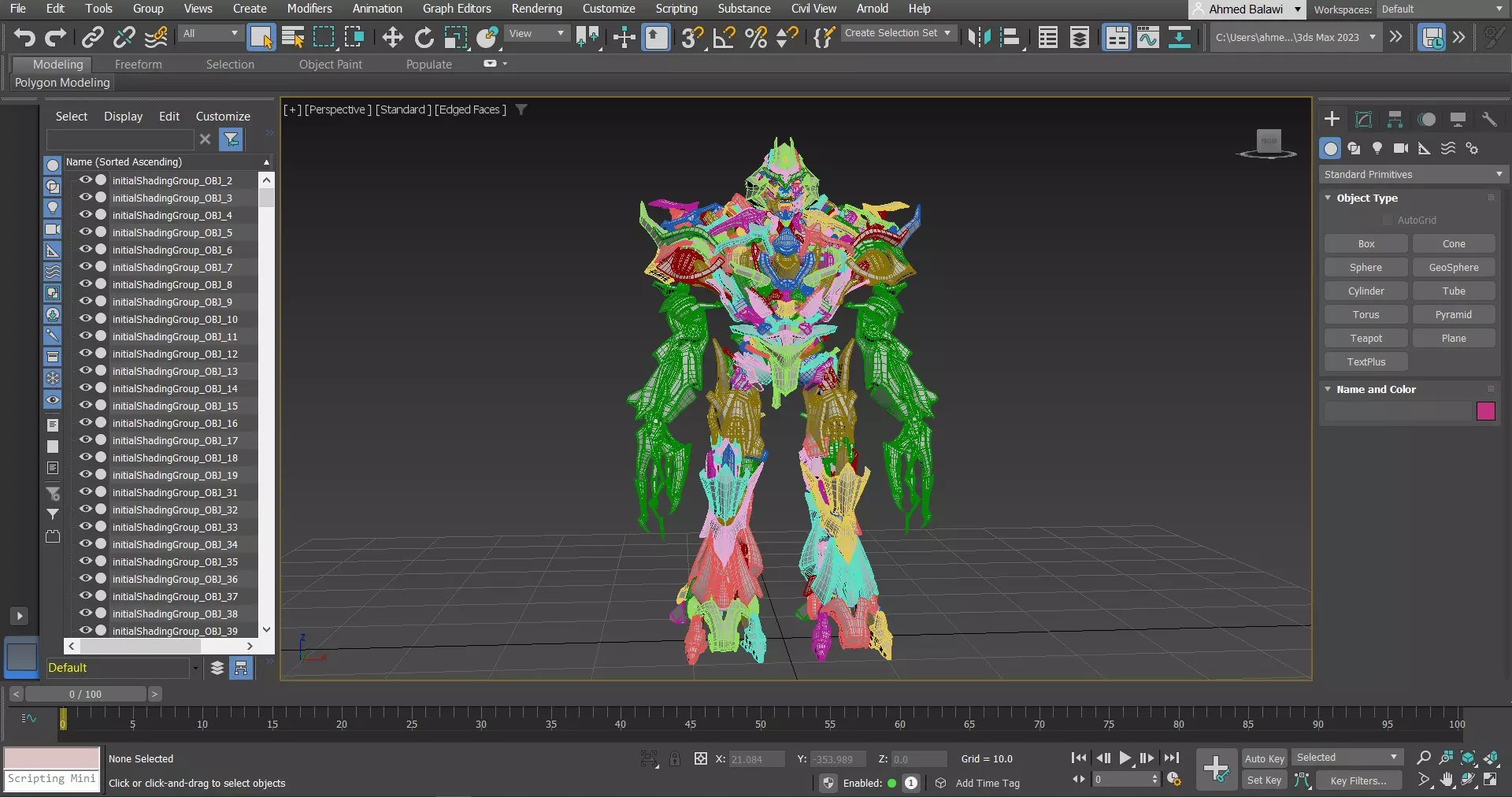This screenshot has height=797, width=1512.
Task: Toggle scene explorer display filter funnel
Action: (232, 139)
